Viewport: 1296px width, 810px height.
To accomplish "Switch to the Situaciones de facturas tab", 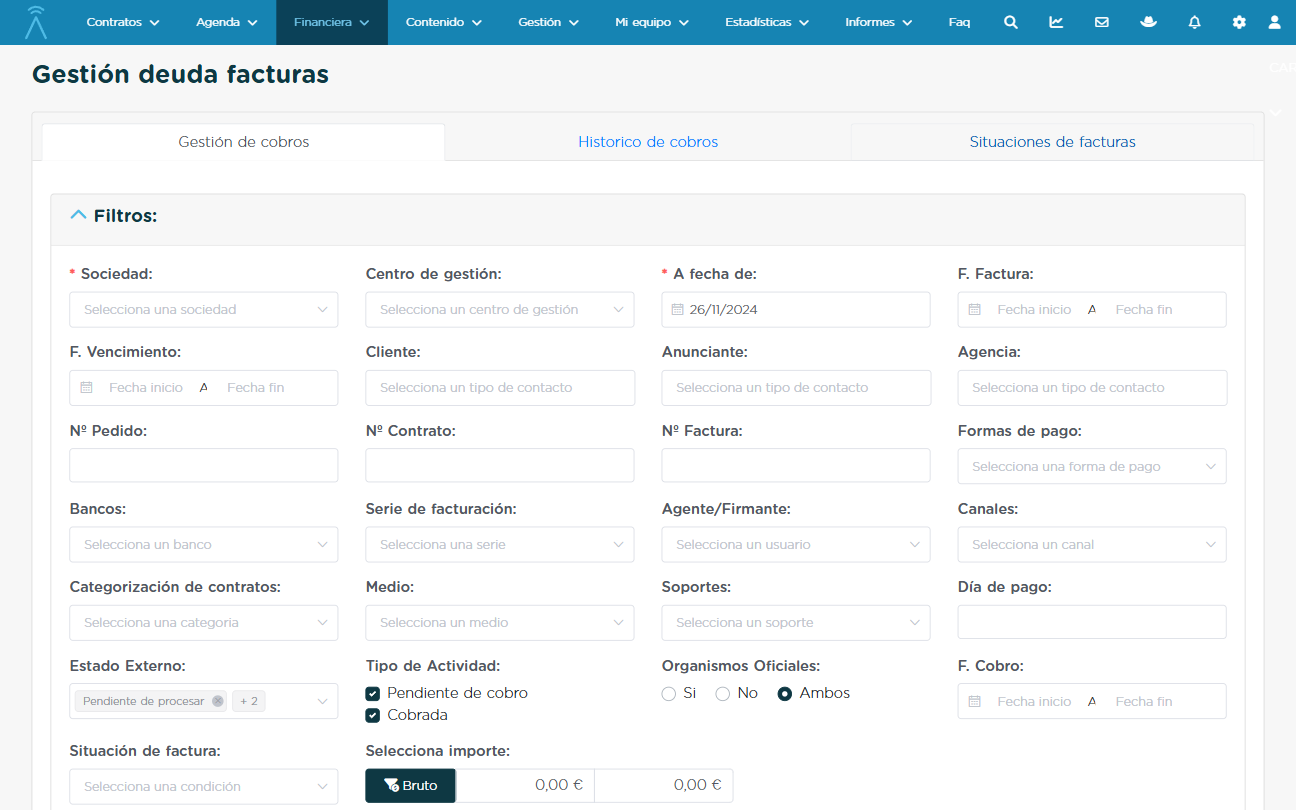I will click(1052, 142).
